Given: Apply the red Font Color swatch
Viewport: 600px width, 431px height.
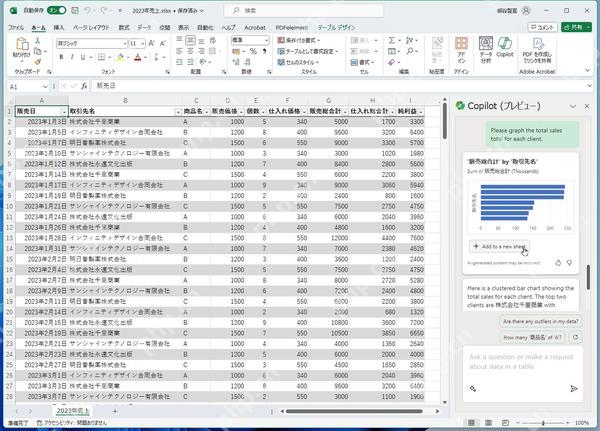Looking at the screenshot, I should coord(138,57).
